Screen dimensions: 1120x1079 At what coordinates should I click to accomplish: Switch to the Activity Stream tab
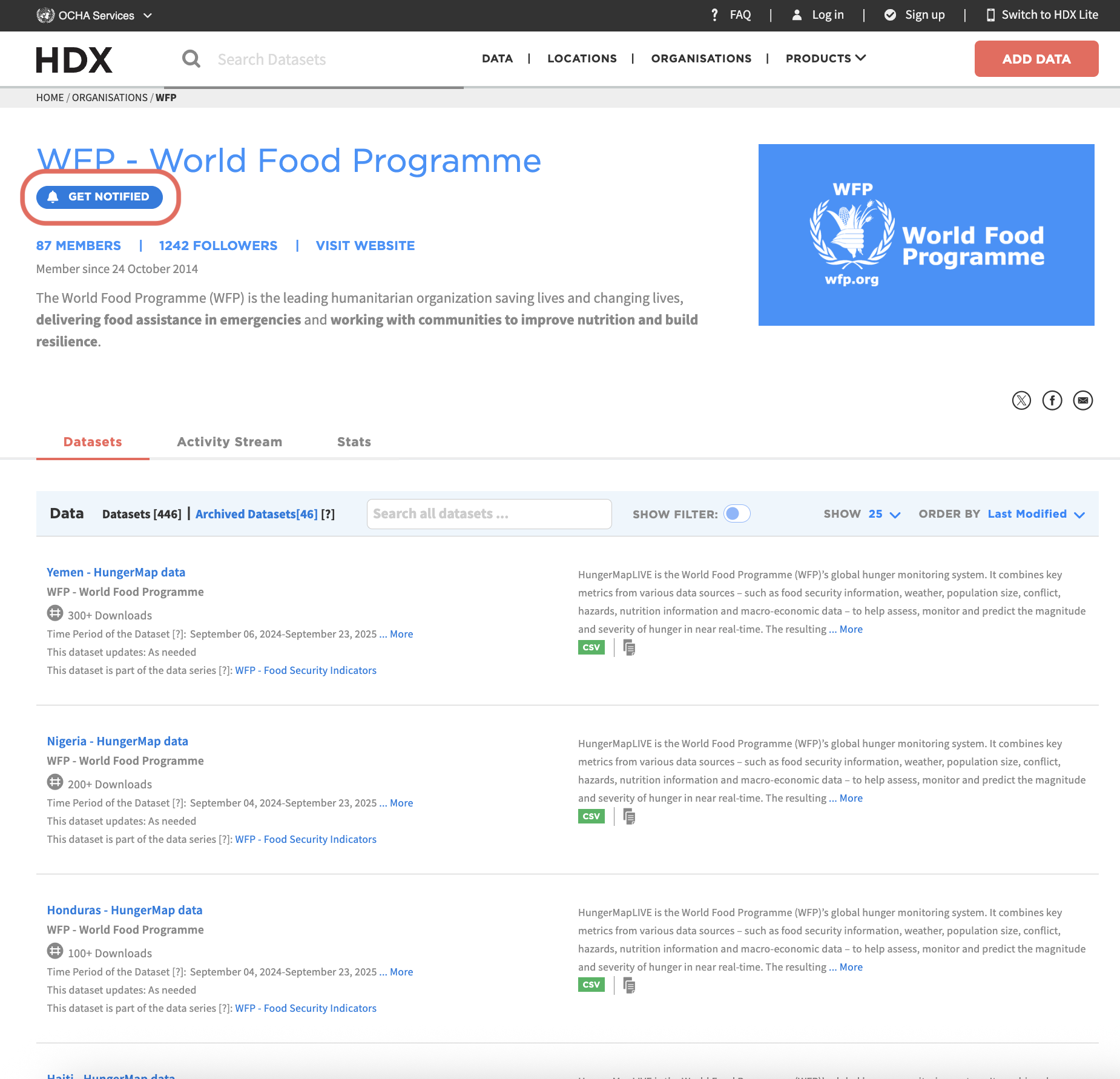229,442
